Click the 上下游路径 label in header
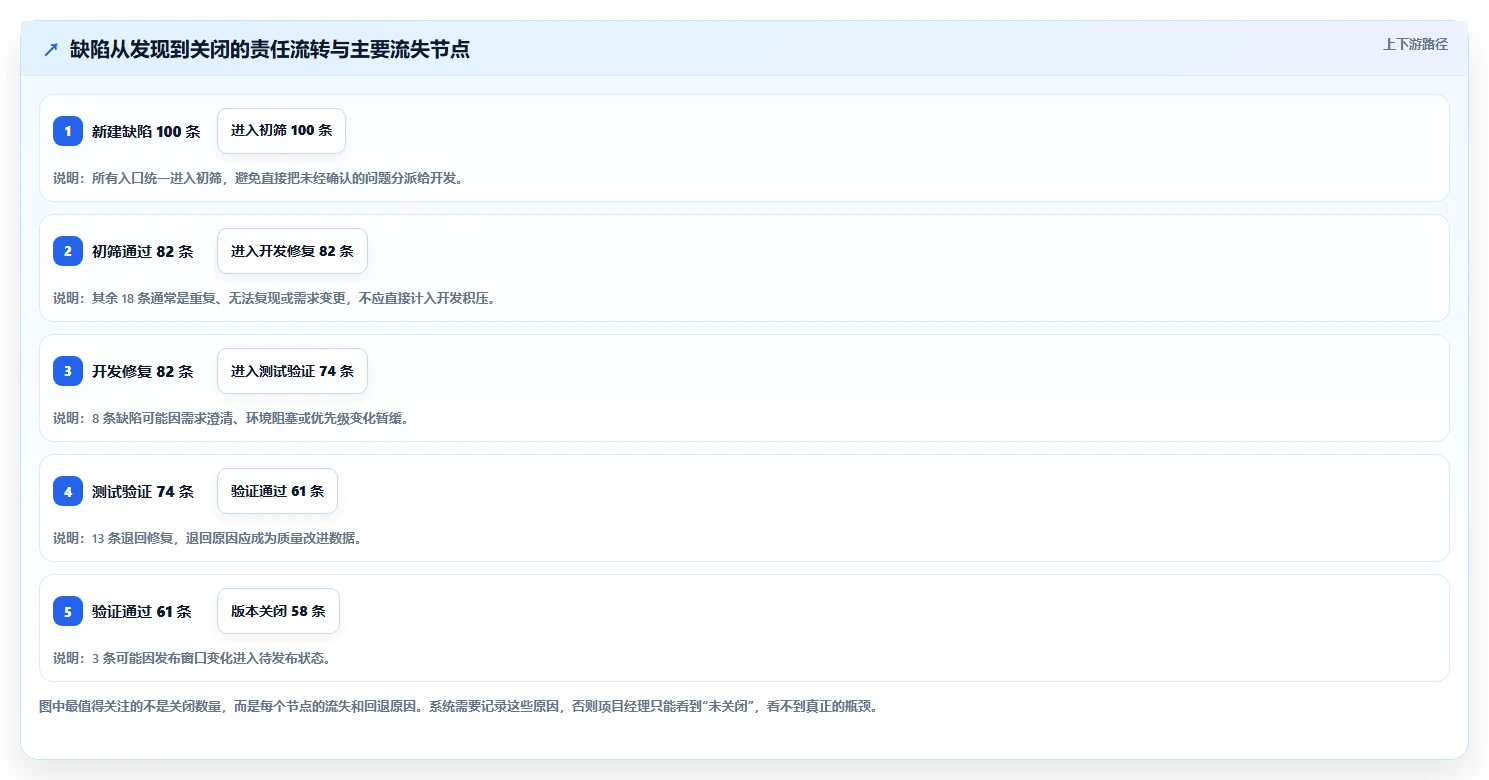Screen dimensions: 1489x780 (1415, 44)
